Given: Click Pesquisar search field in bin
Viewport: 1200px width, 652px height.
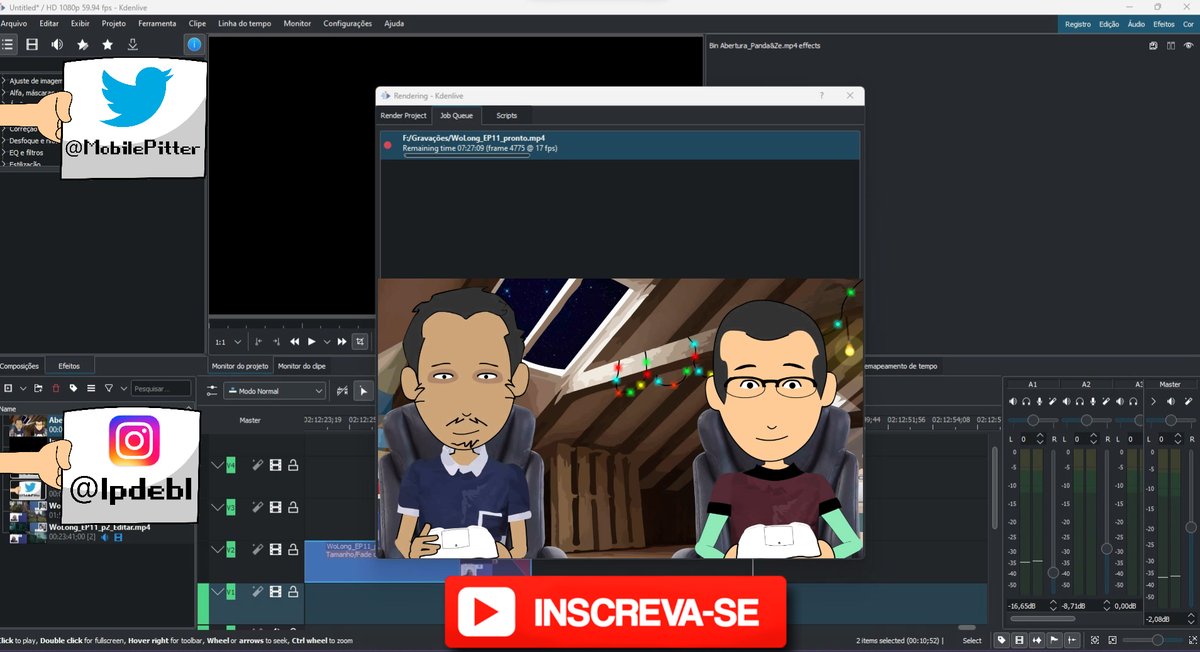Looking at the screenshot, I should [160, 388].
